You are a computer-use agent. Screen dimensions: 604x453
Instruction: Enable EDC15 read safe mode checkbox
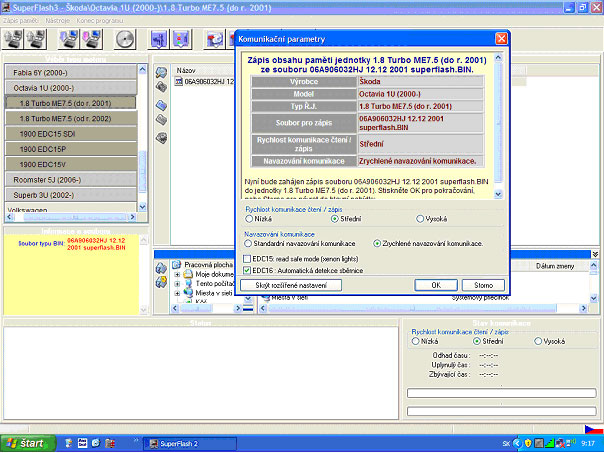point(247,258)
